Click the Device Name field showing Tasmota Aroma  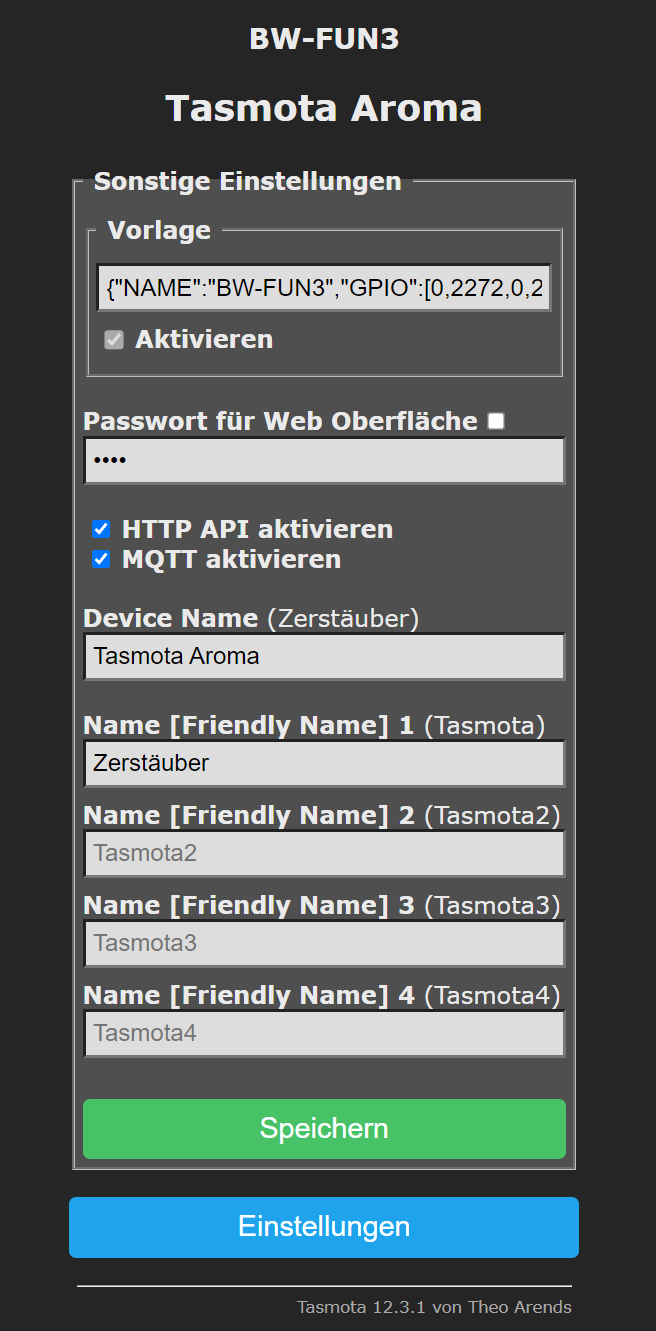[x=324, y=656]
